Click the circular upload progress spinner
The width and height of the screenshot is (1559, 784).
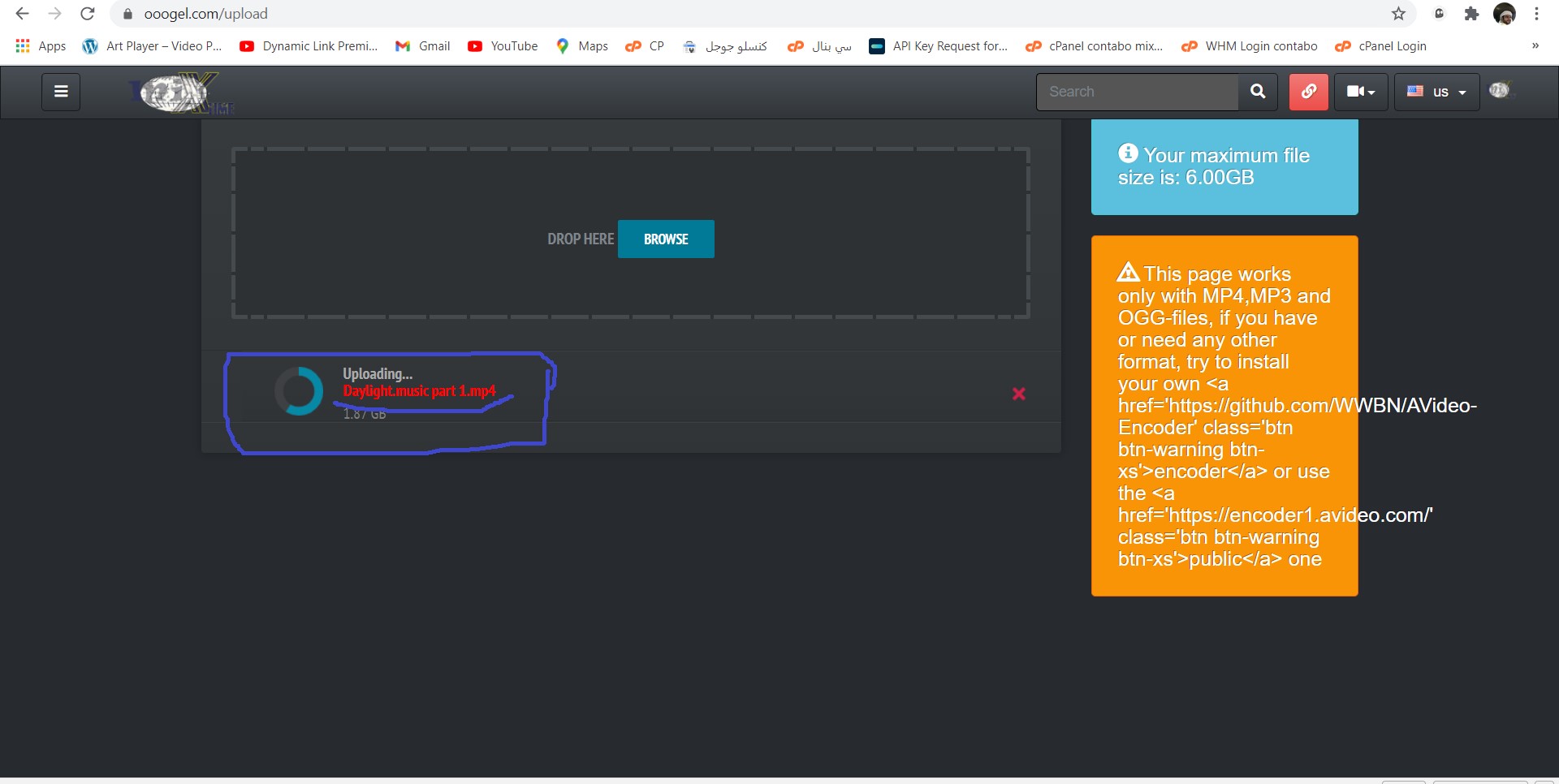pyautogui.click(x=299, y=391)
